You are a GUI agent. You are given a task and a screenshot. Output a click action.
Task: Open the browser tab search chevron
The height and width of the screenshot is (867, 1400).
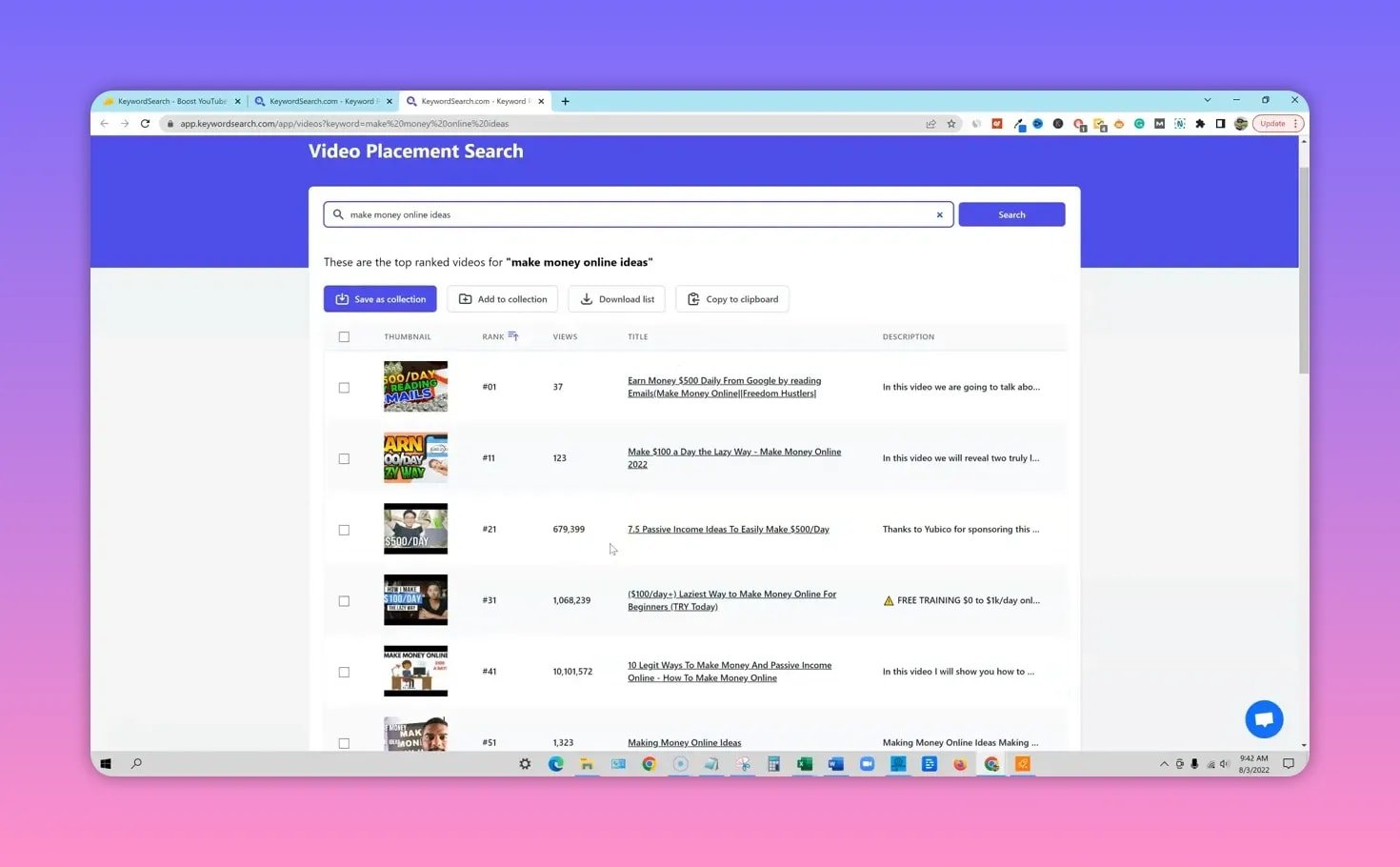point(1208,99)
